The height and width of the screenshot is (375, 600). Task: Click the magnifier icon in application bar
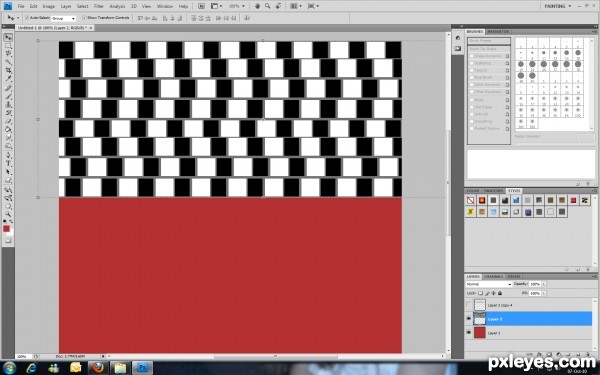coord(267,6)
